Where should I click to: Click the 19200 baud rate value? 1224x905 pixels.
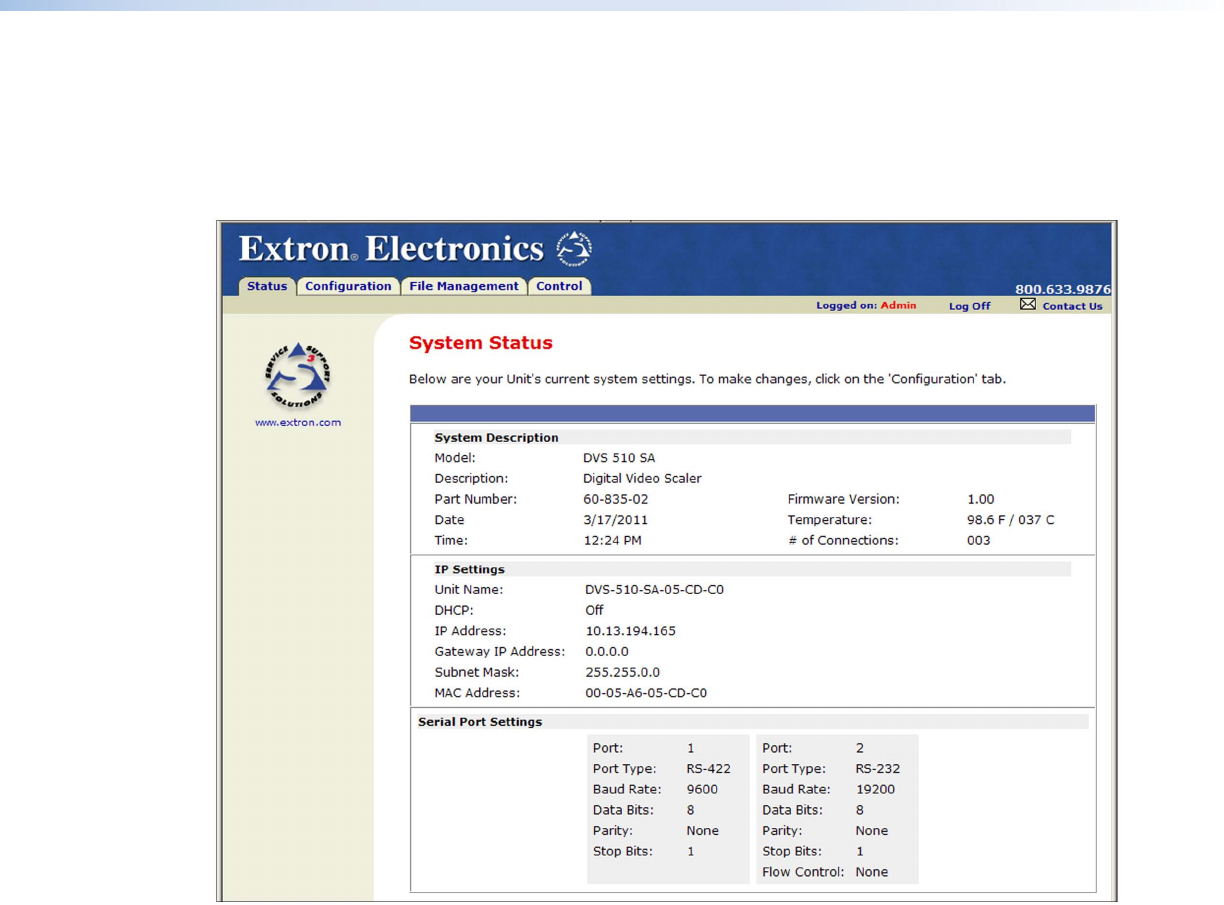(x=875, y=789)
